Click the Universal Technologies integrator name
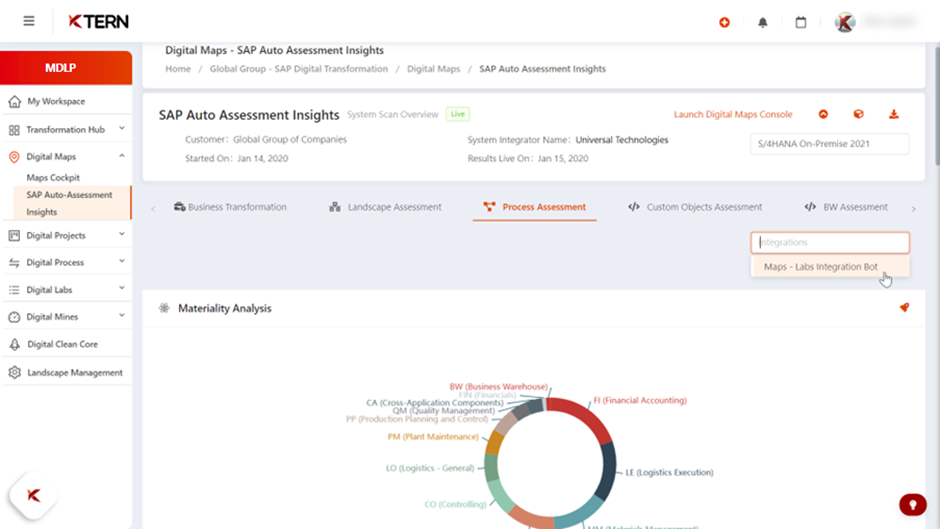The height and width of the screenshot is (529, 940). coord(622,140)
